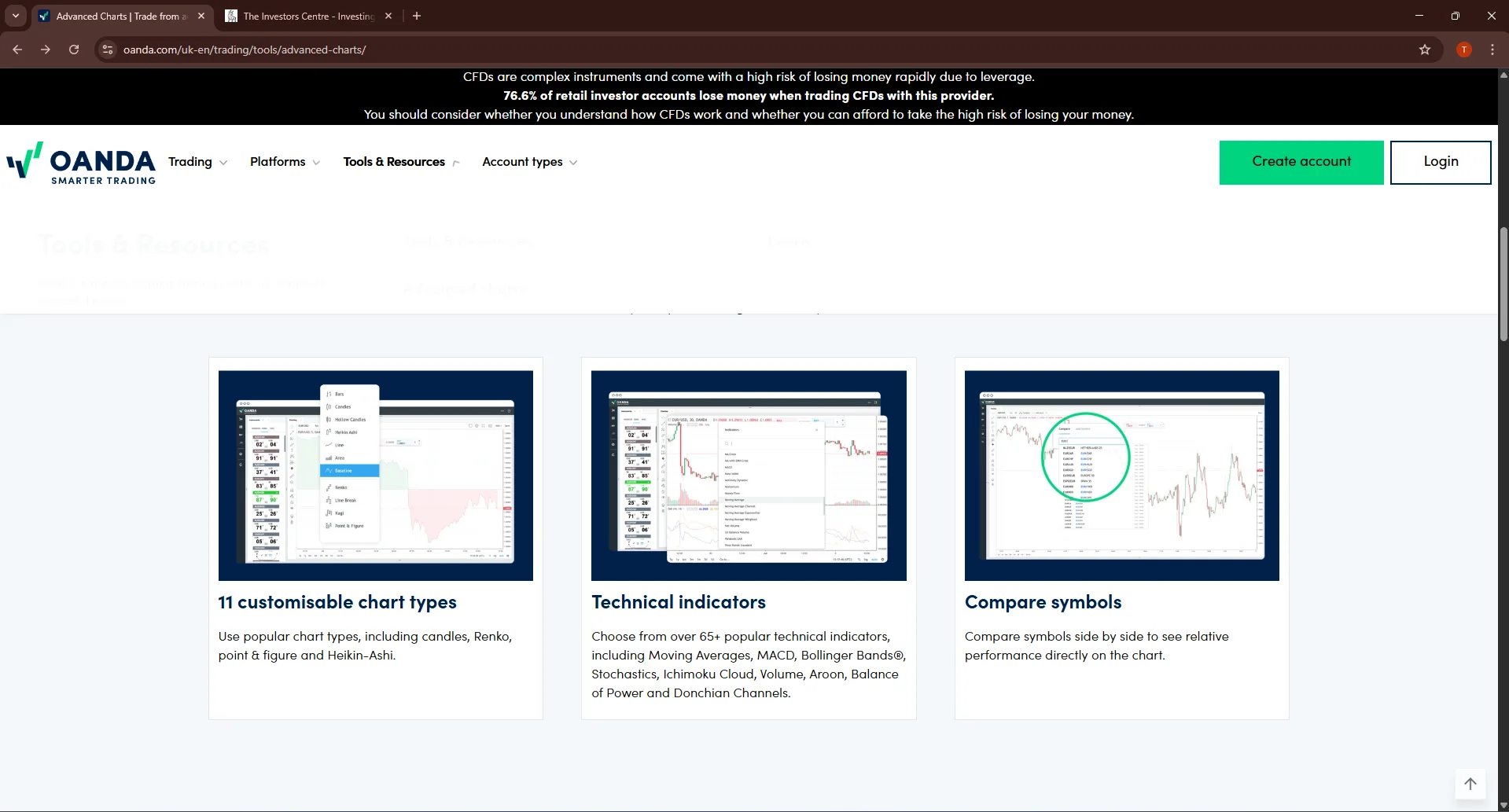
Task: Bookmark this page with star icon
Action: pyautogui.click(x=1425, y=50)
